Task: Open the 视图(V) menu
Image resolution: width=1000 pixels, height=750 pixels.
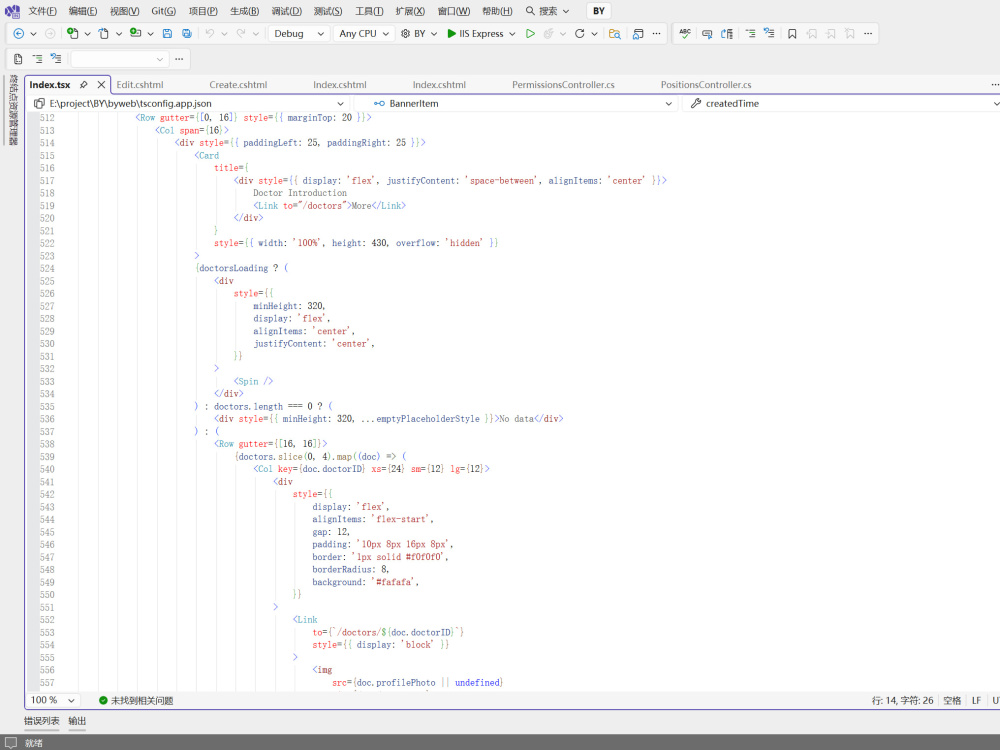Action: point(124,11)
